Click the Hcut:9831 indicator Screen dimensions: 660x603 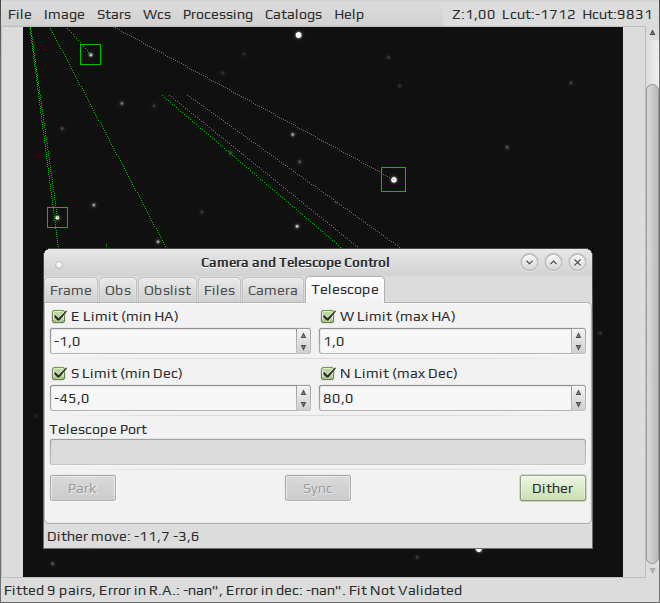(x=617, y=14)
